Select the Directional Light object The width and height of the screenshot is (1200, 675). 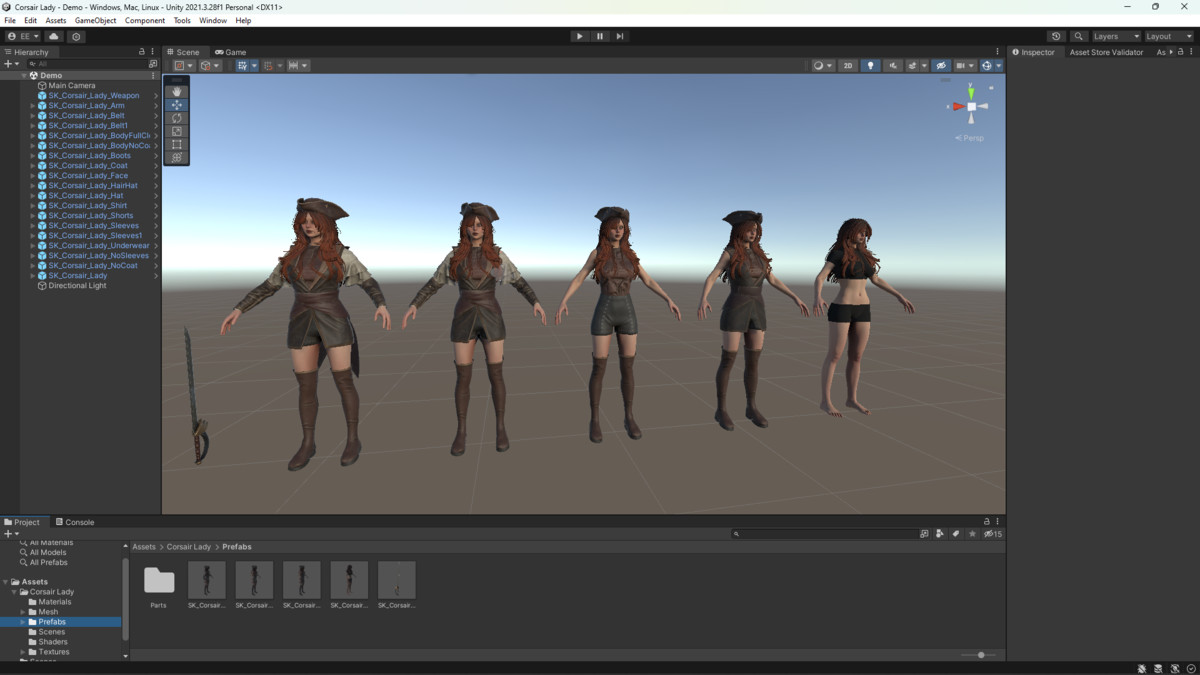tap(77, 286)
